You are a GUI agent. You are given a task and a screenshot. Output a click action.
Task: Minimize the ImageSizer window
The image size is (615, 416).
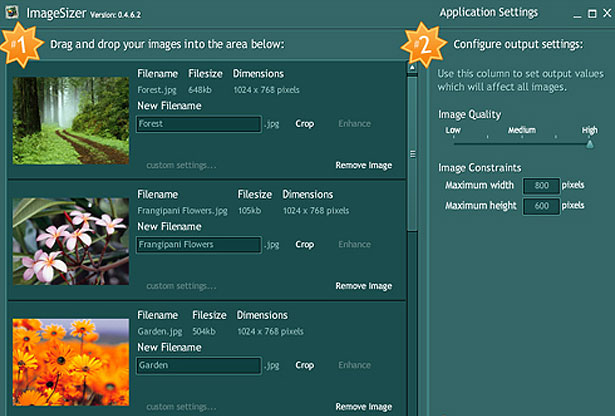pos(577,14)
